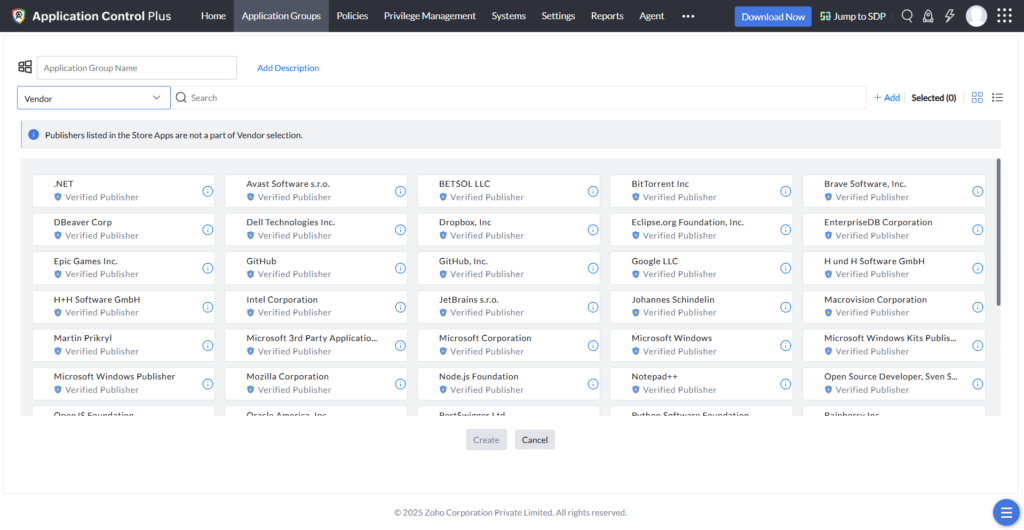The height and width of the screenshot is (530, 1024).
Task: Click the rocket icon in top bar
Action: coord(927,16)
